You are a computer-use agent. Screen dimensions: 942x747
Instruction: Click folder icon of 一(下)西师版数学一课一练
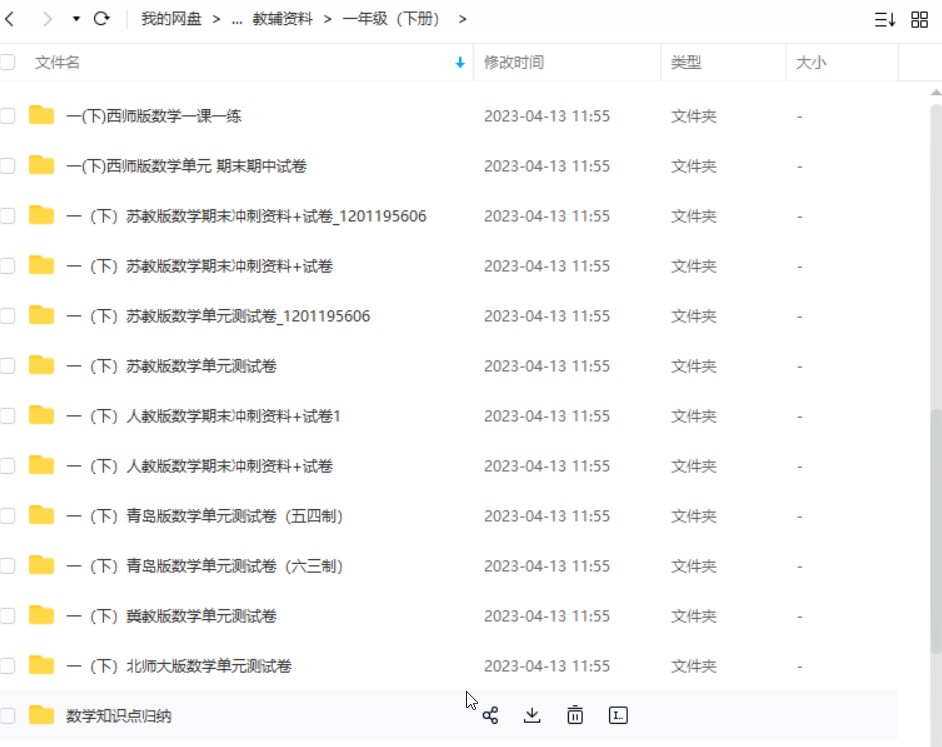(41, 115)
